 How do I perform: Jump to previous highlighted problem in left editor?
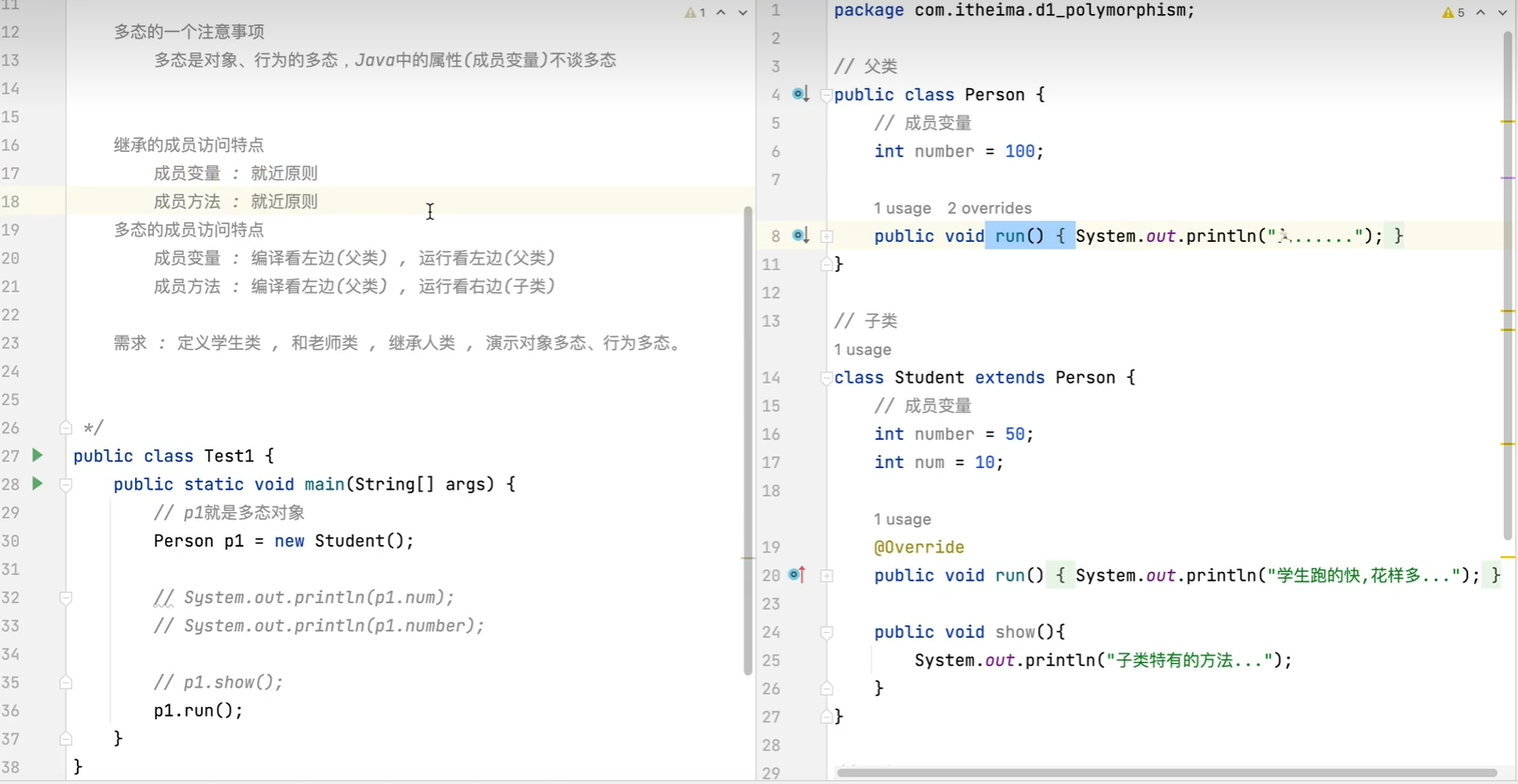pos(721,12)
